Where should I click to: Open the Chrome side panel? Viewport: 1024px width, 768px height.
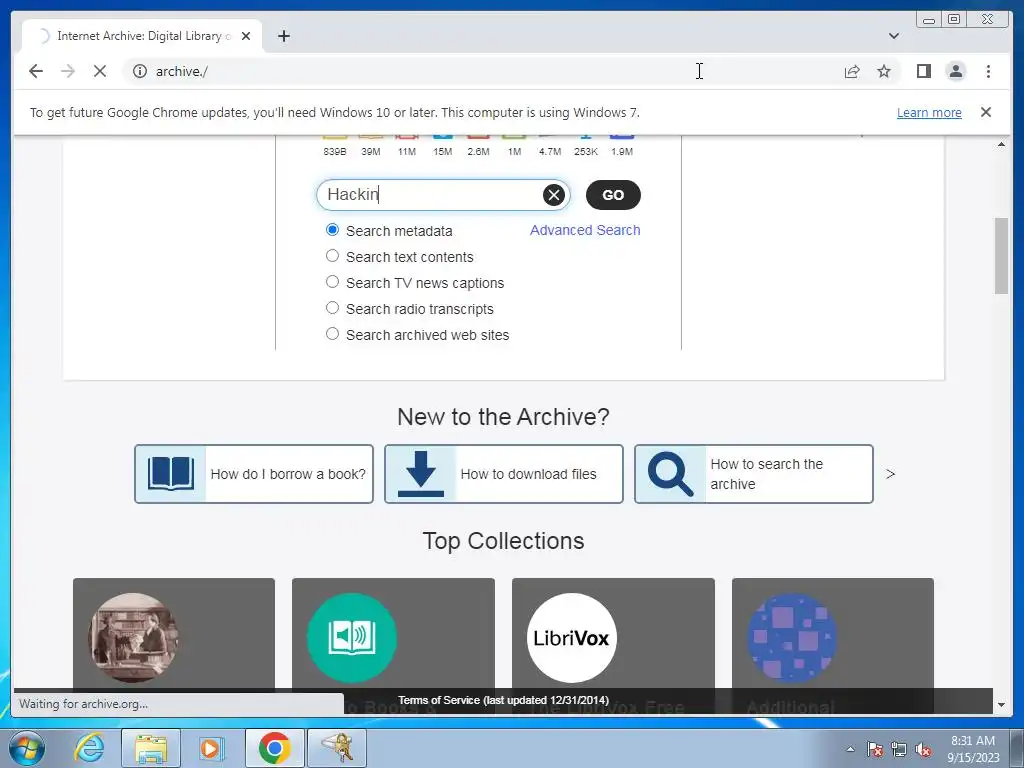pyautogui.click(x=923, y=71)
